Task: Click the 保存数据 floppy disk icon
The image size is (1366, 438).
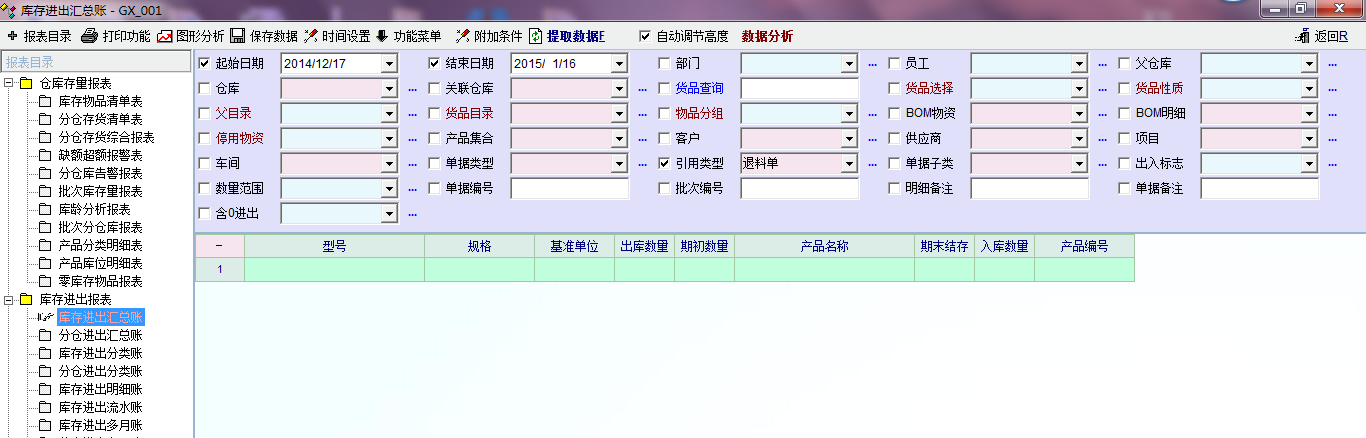Action: coord(238,36)
